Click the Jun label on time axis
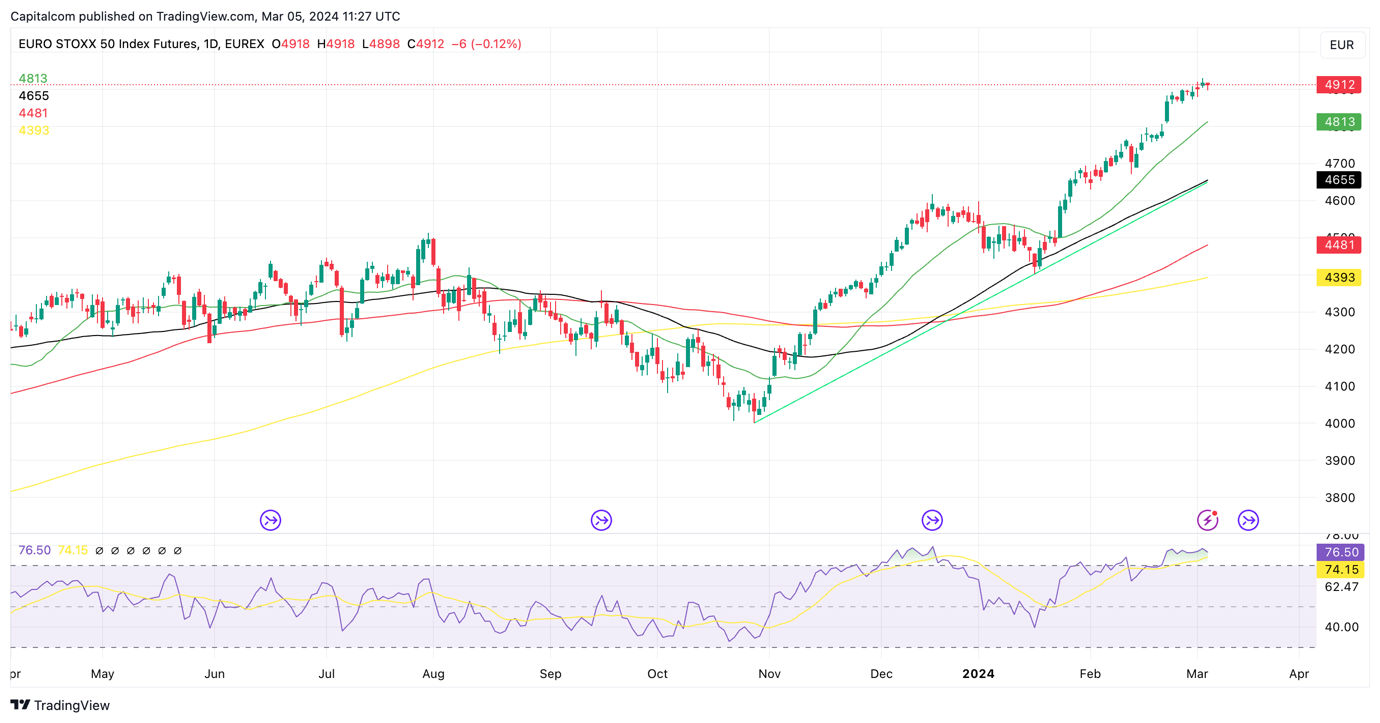Image resolution: width=1380 pixels, height=723 pixels. tap(214, 675)
